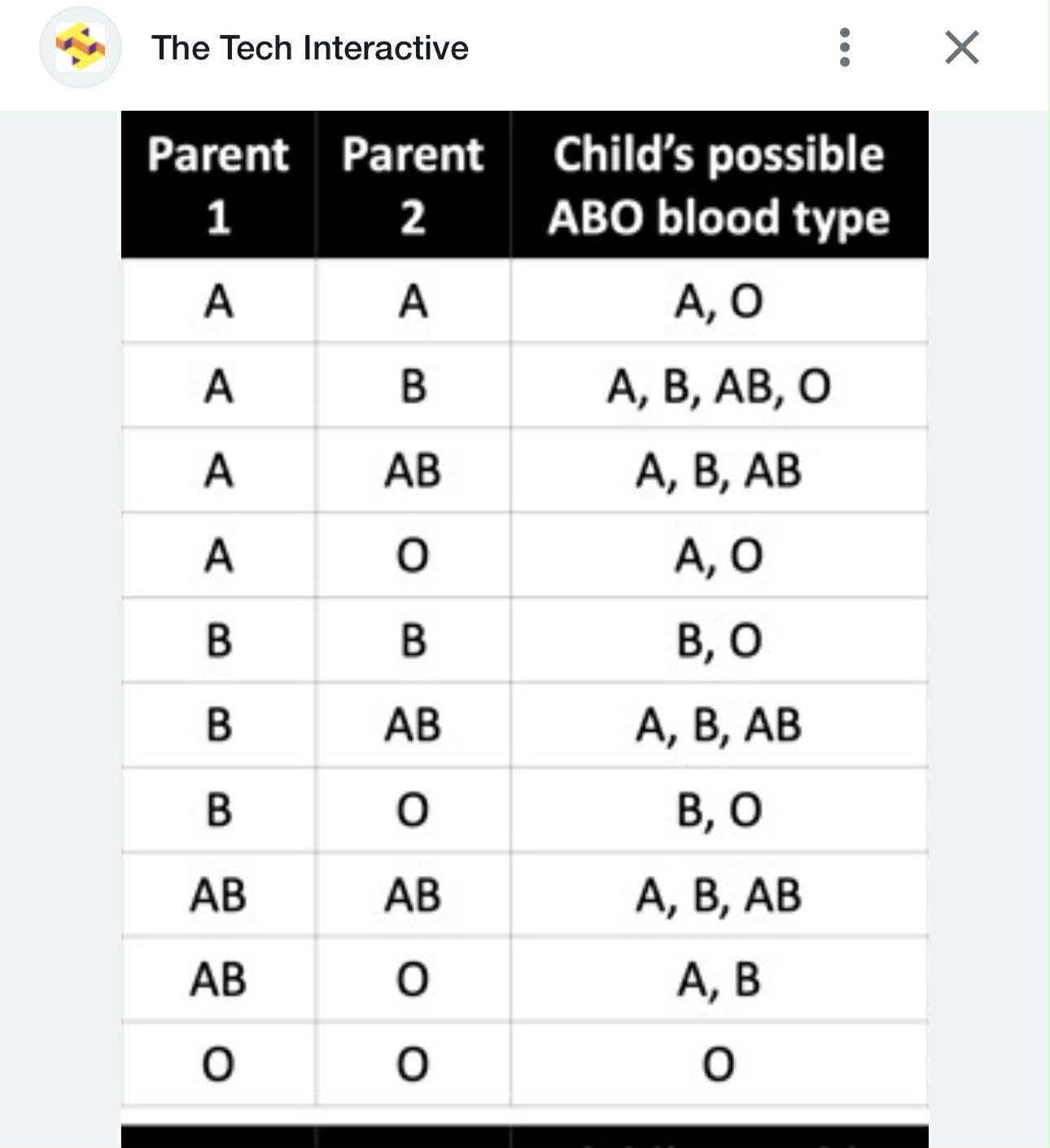Click the "Parent 1" column header

point(217,185)
